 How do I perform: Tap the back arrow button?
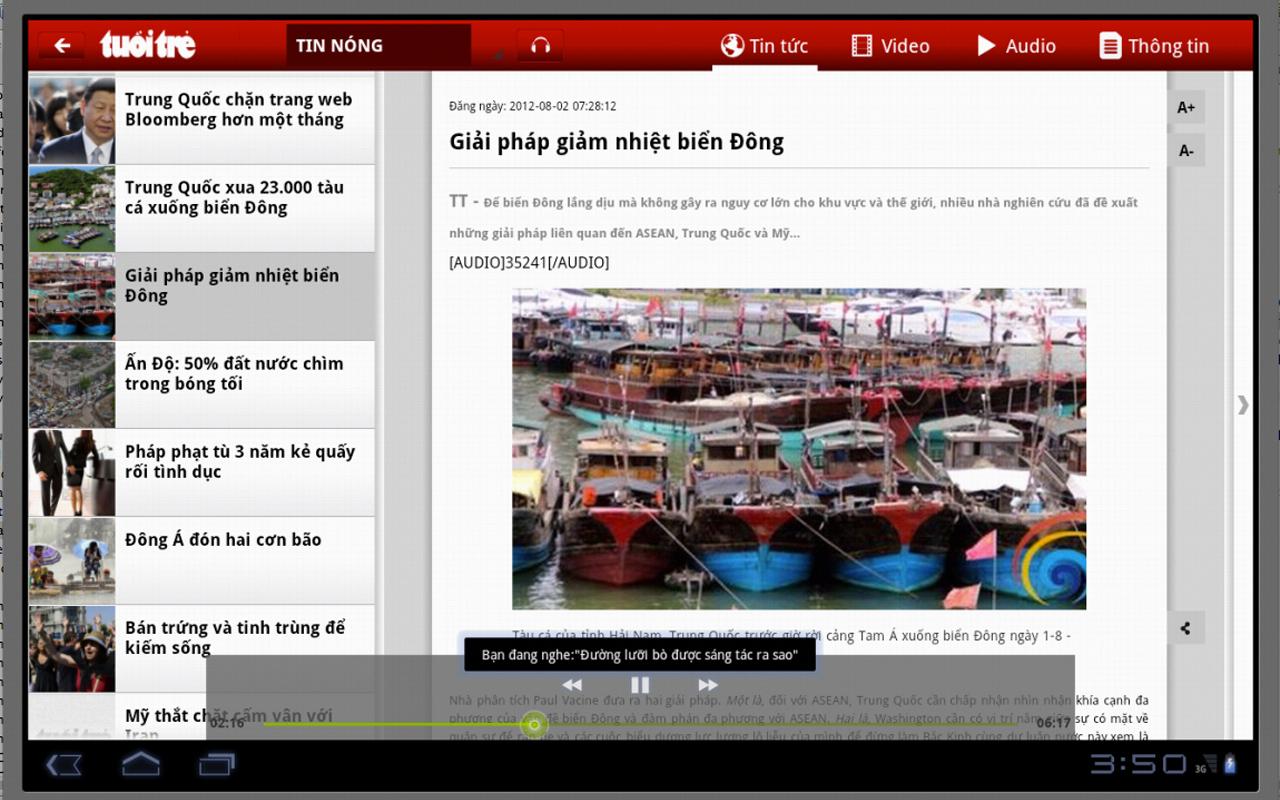coord(61,45)
